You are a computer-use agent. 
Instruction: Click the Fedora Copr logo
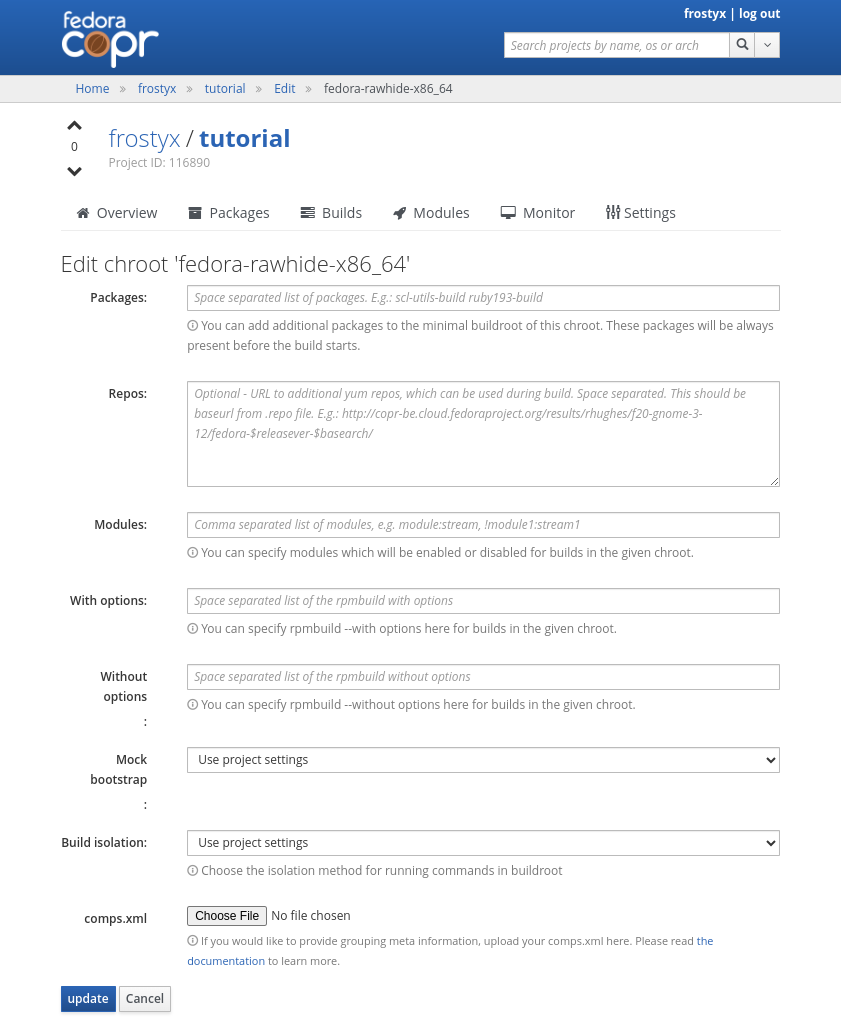point(110,39)
